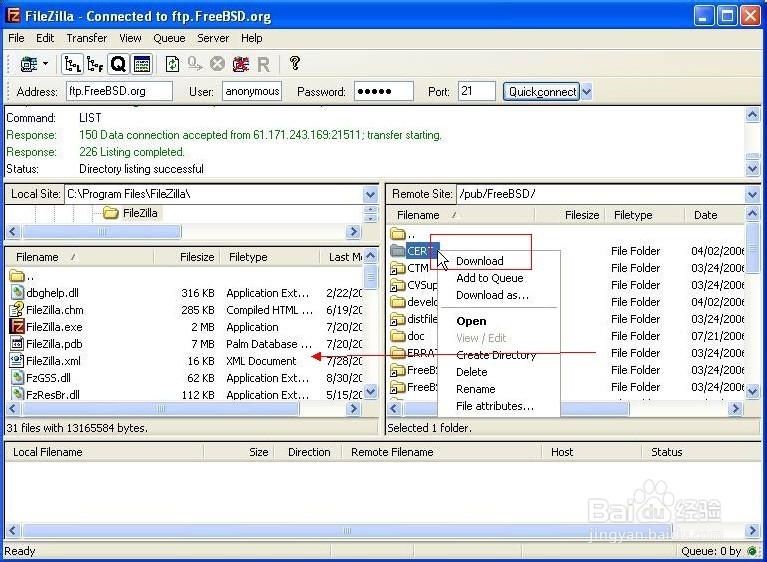The width and height of the screenshot is (767, 562).
Task: Select FzResBr.dll in local file list
Action: [53, 395]
